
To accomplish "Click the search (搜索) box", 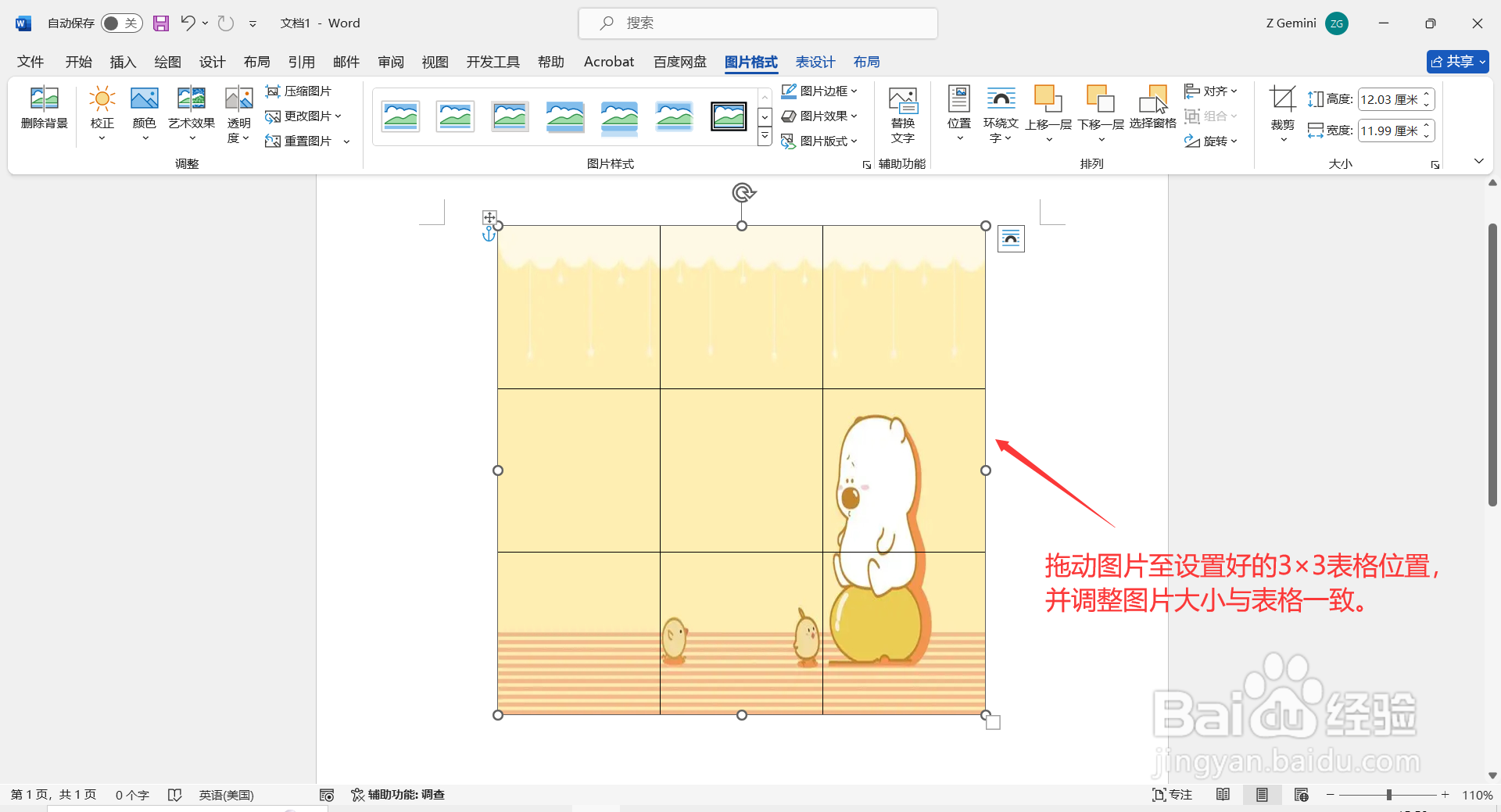I will pos(758,23).
